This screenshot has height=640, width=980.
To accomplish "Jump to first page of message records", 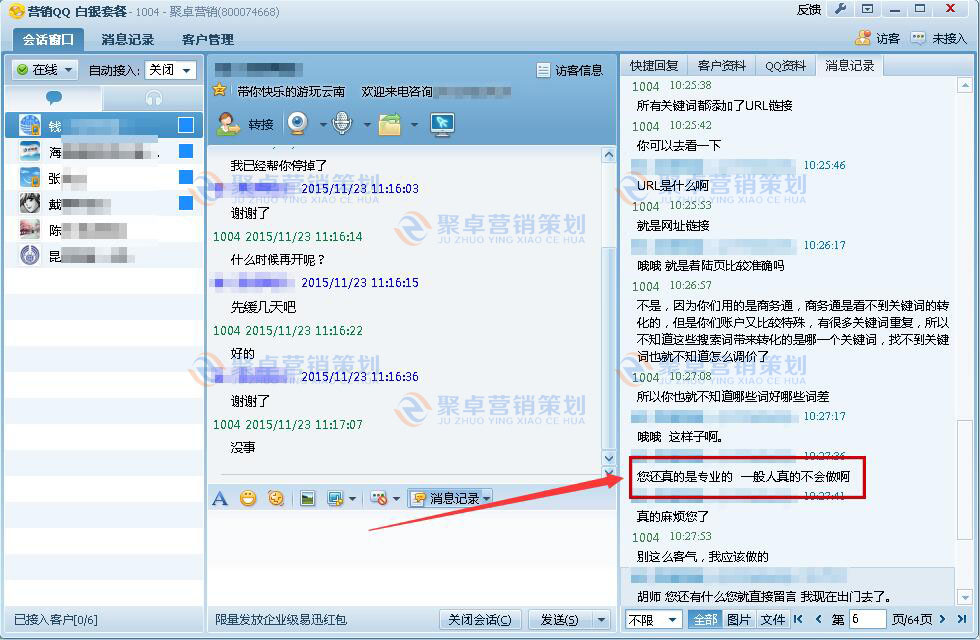I will 798,619.
